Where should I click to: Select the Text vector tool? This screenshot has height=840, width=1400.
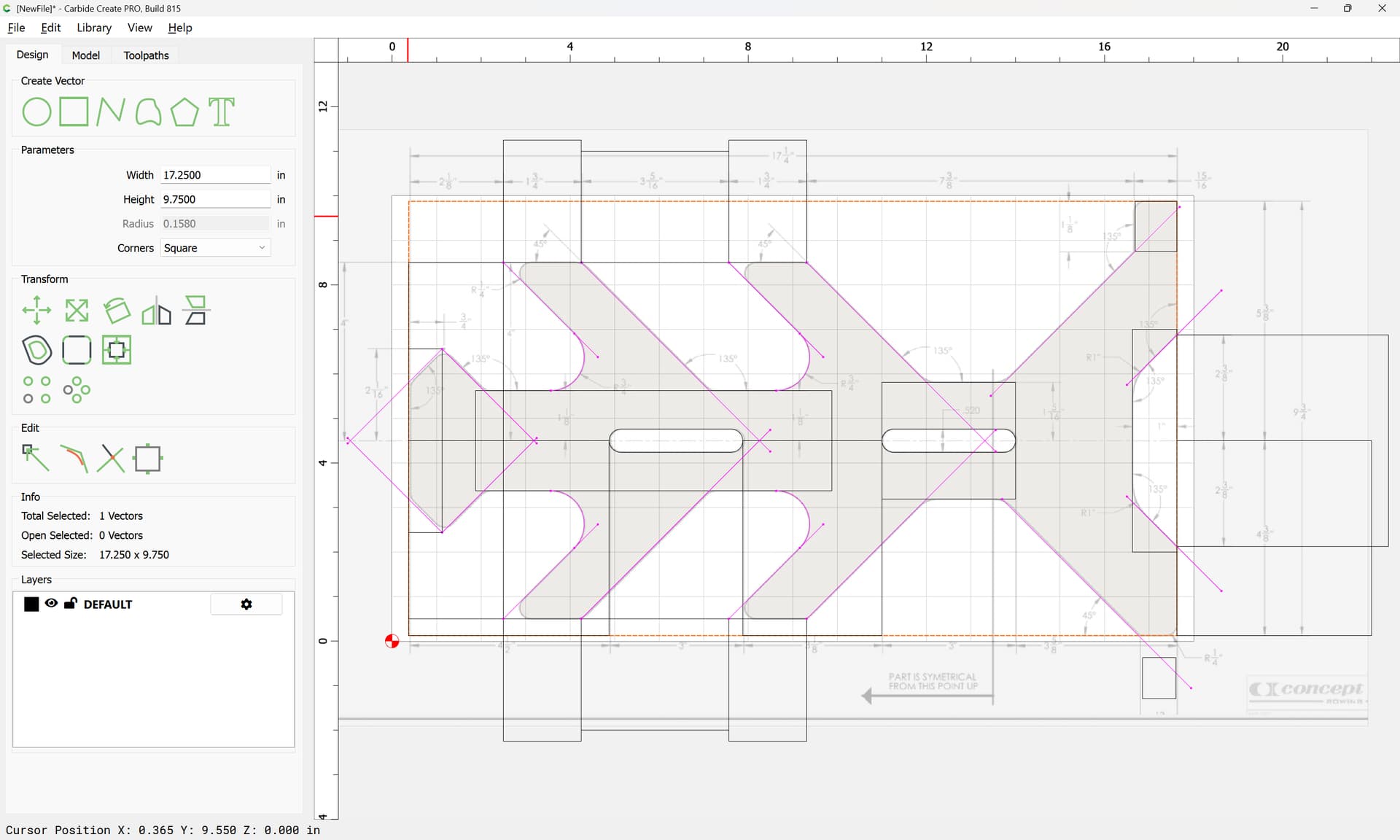point(222,112)
